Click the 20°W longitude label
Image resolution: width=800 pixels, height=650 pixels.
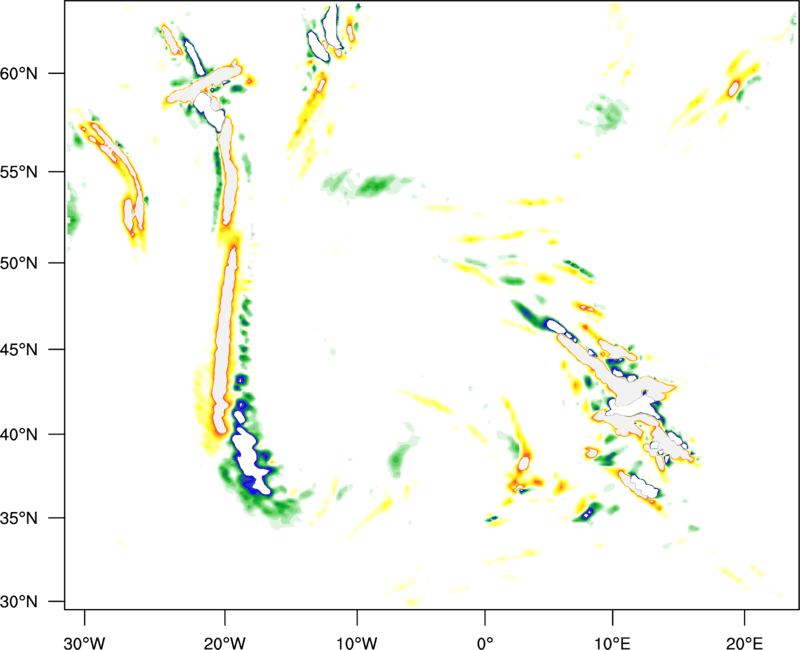[225, 643]
